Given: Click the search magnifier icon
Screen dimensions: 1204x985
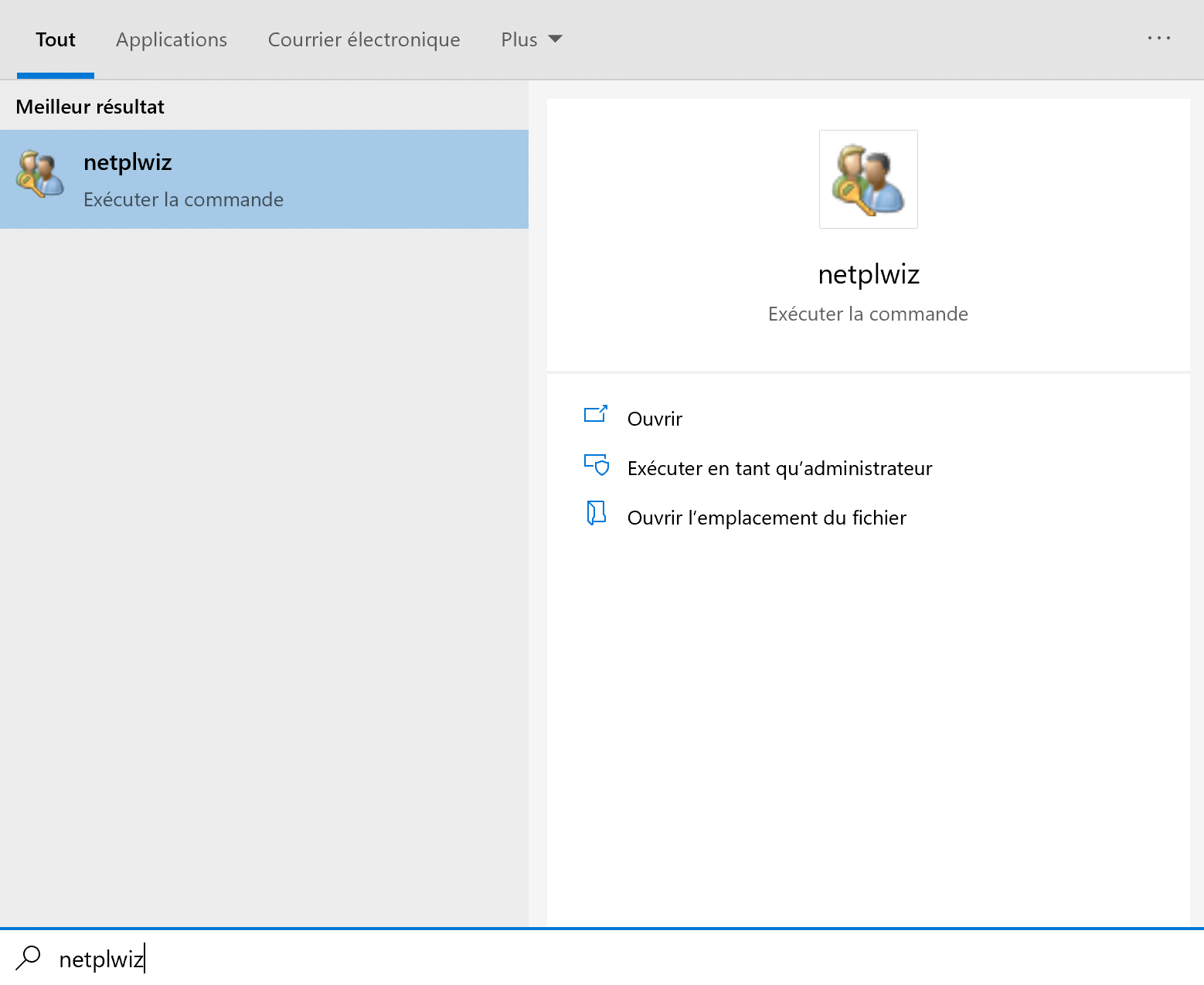Looking at the screenshot, I should [28, 958].
